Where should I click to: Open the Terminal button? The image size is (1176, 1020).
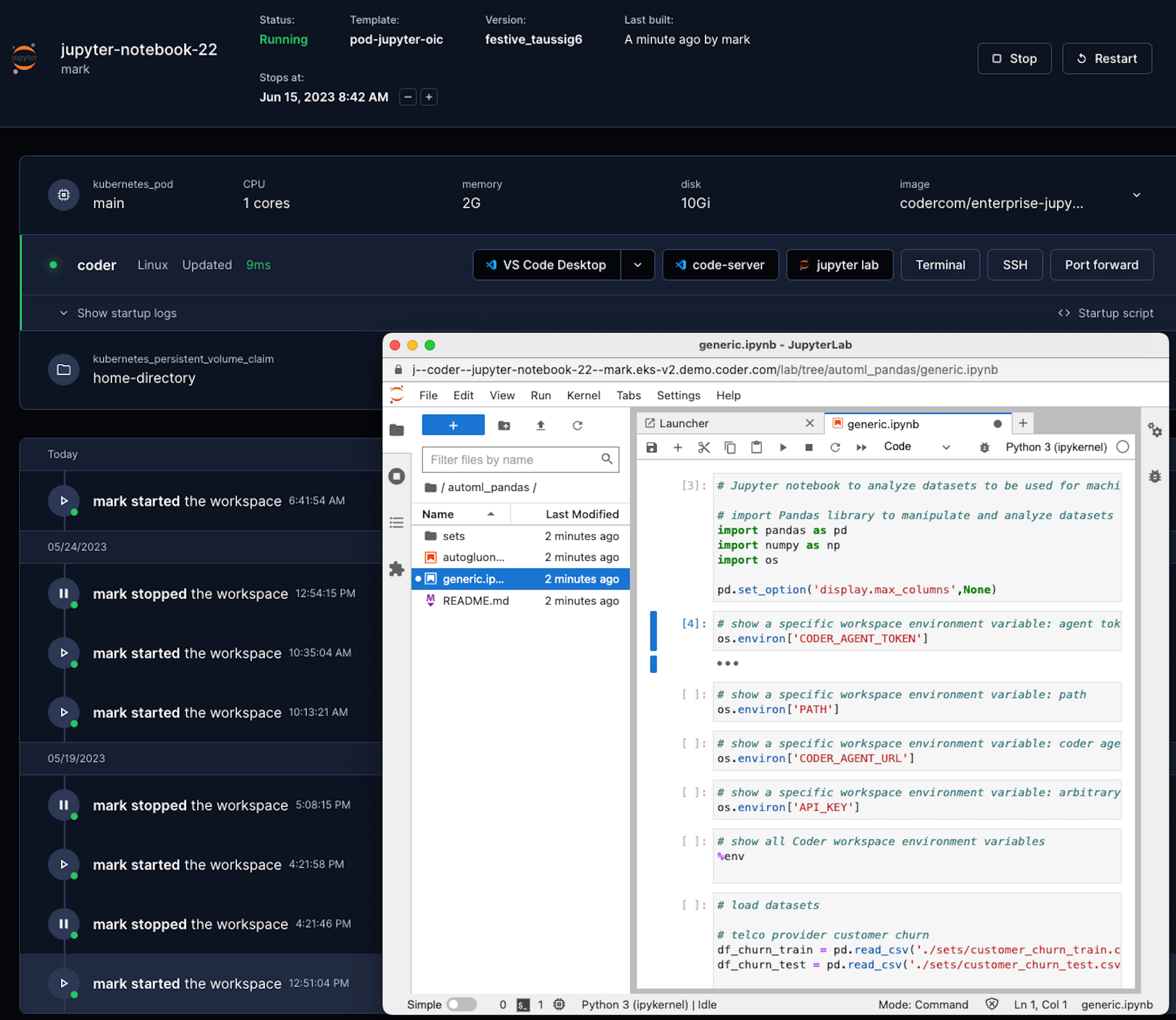coord(940,265)
